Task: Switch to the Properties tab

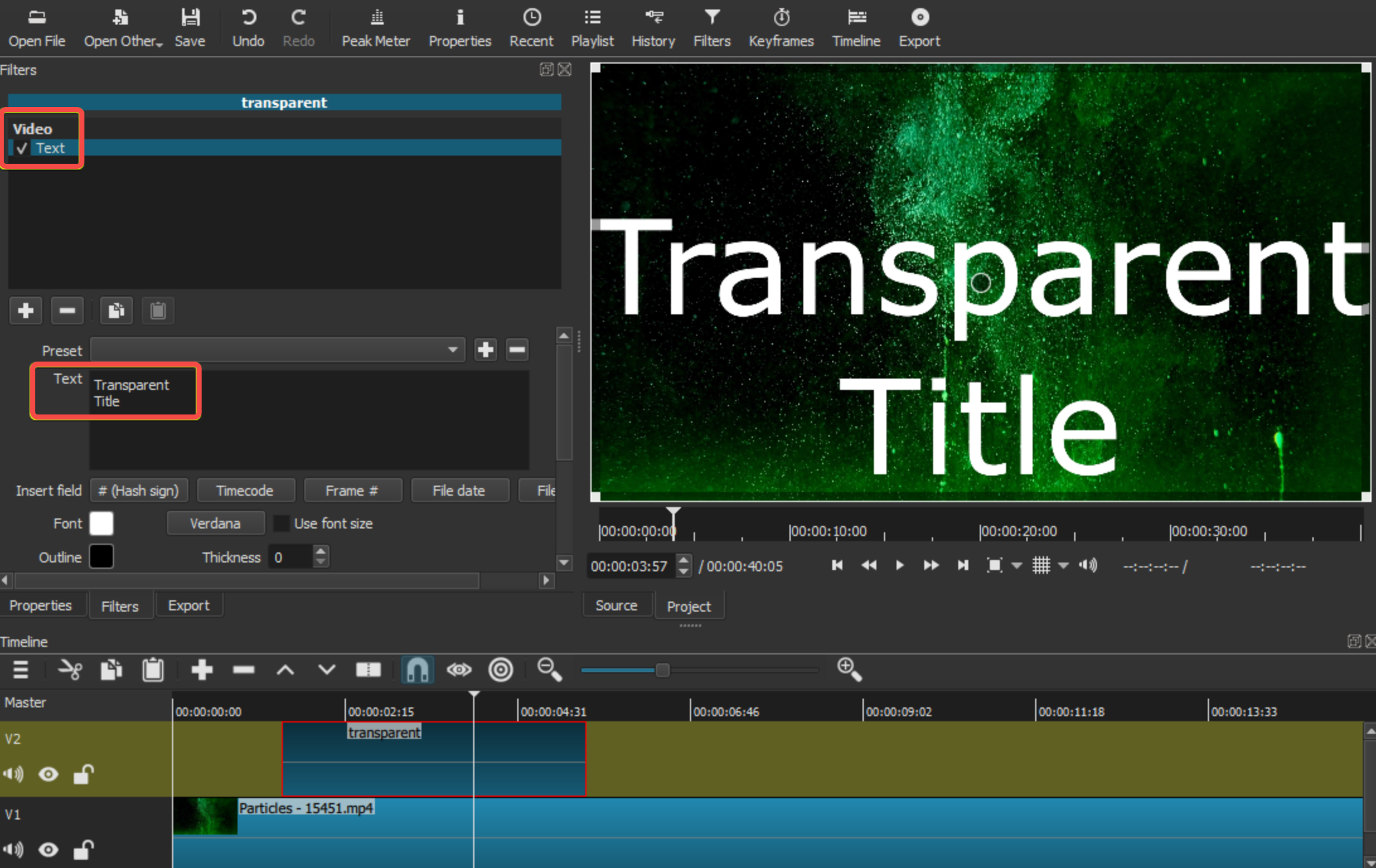Action: pos(41,605)
